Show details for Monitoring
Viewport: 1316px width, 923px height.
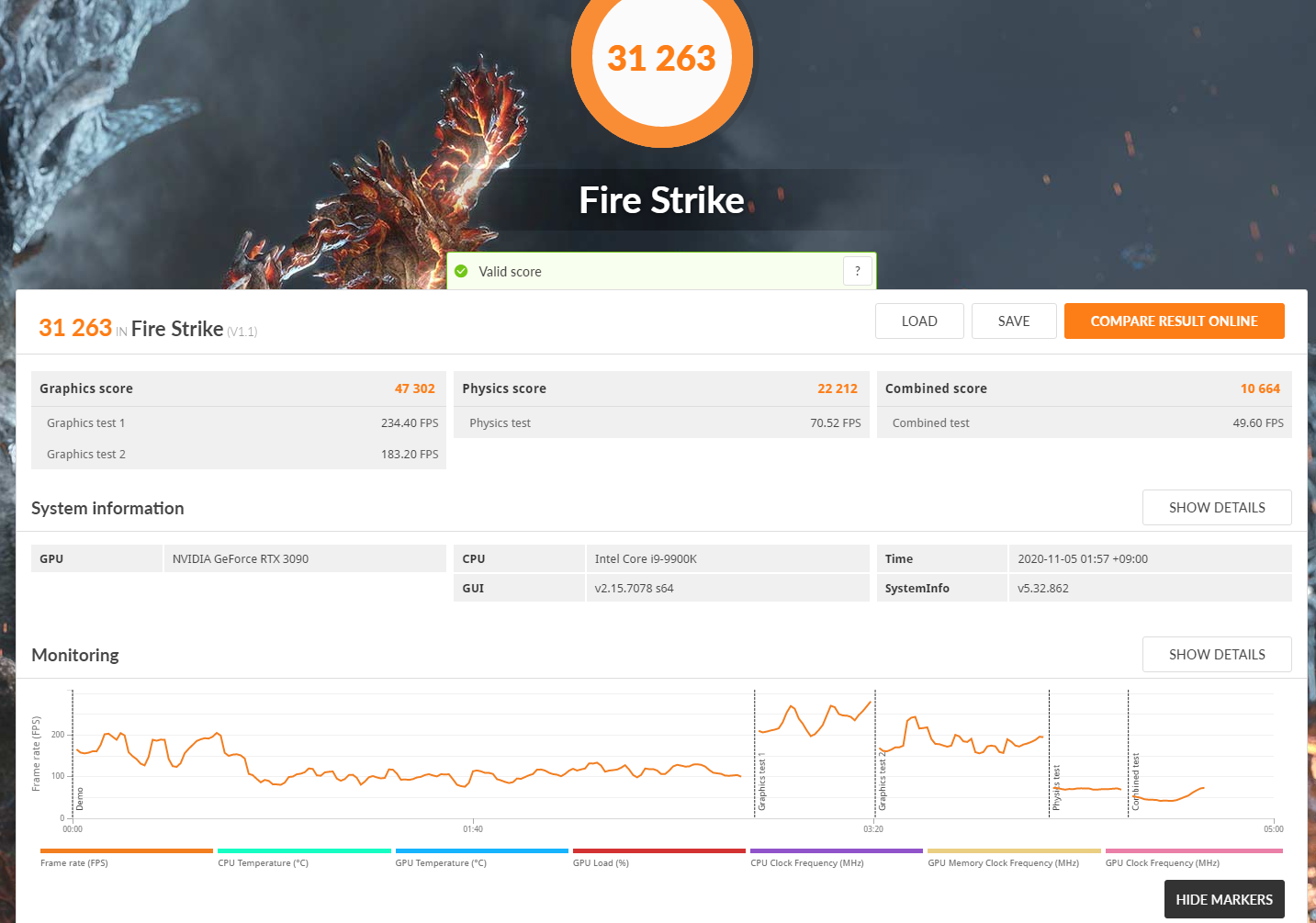click(1217, 654)
